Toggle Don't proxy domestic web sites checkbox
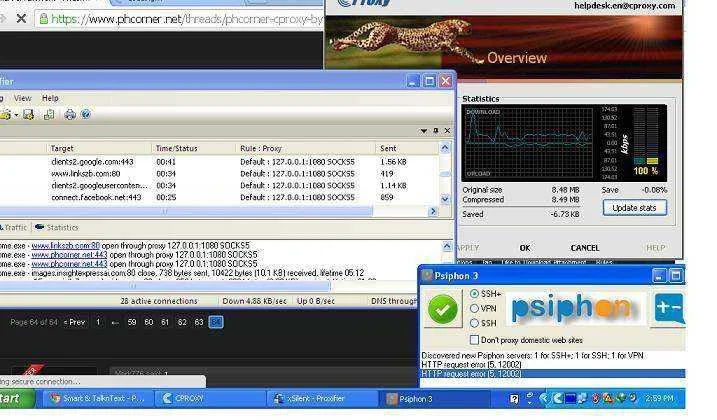The image size is (717, 420). pyautogui.click(x=474, y=340)
